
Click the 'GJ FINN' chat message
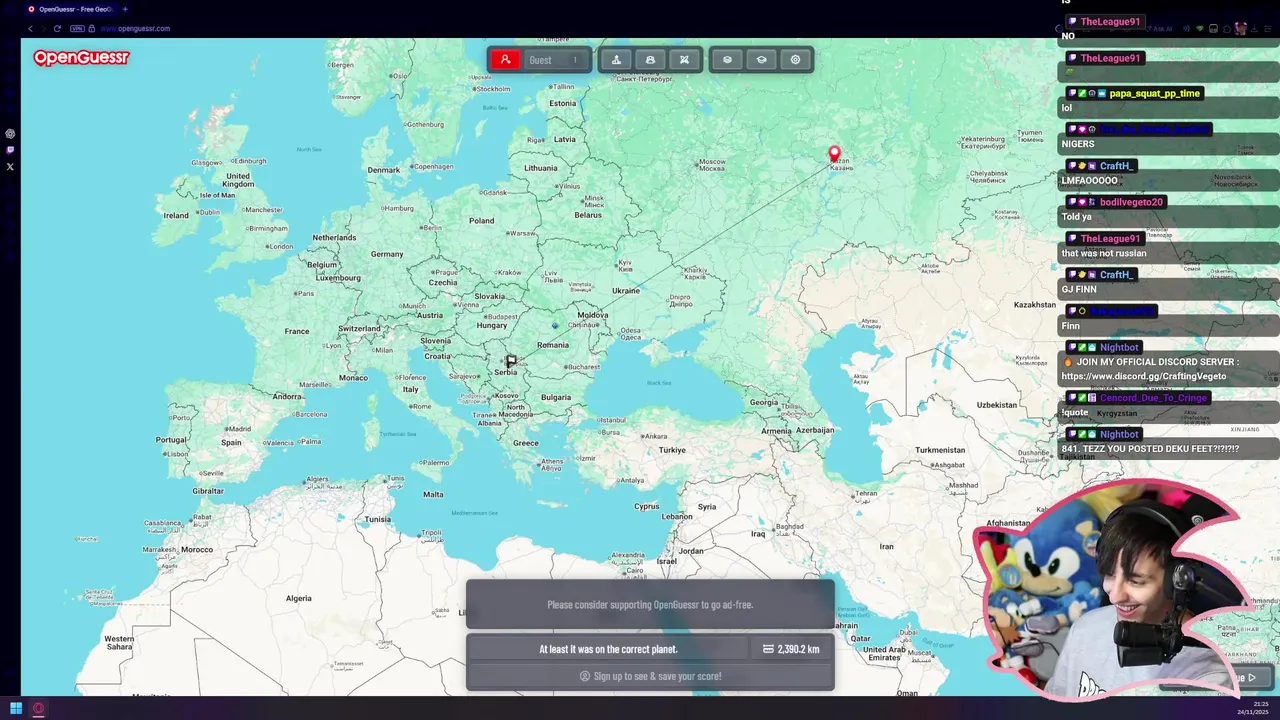(x=1079, y=289)
